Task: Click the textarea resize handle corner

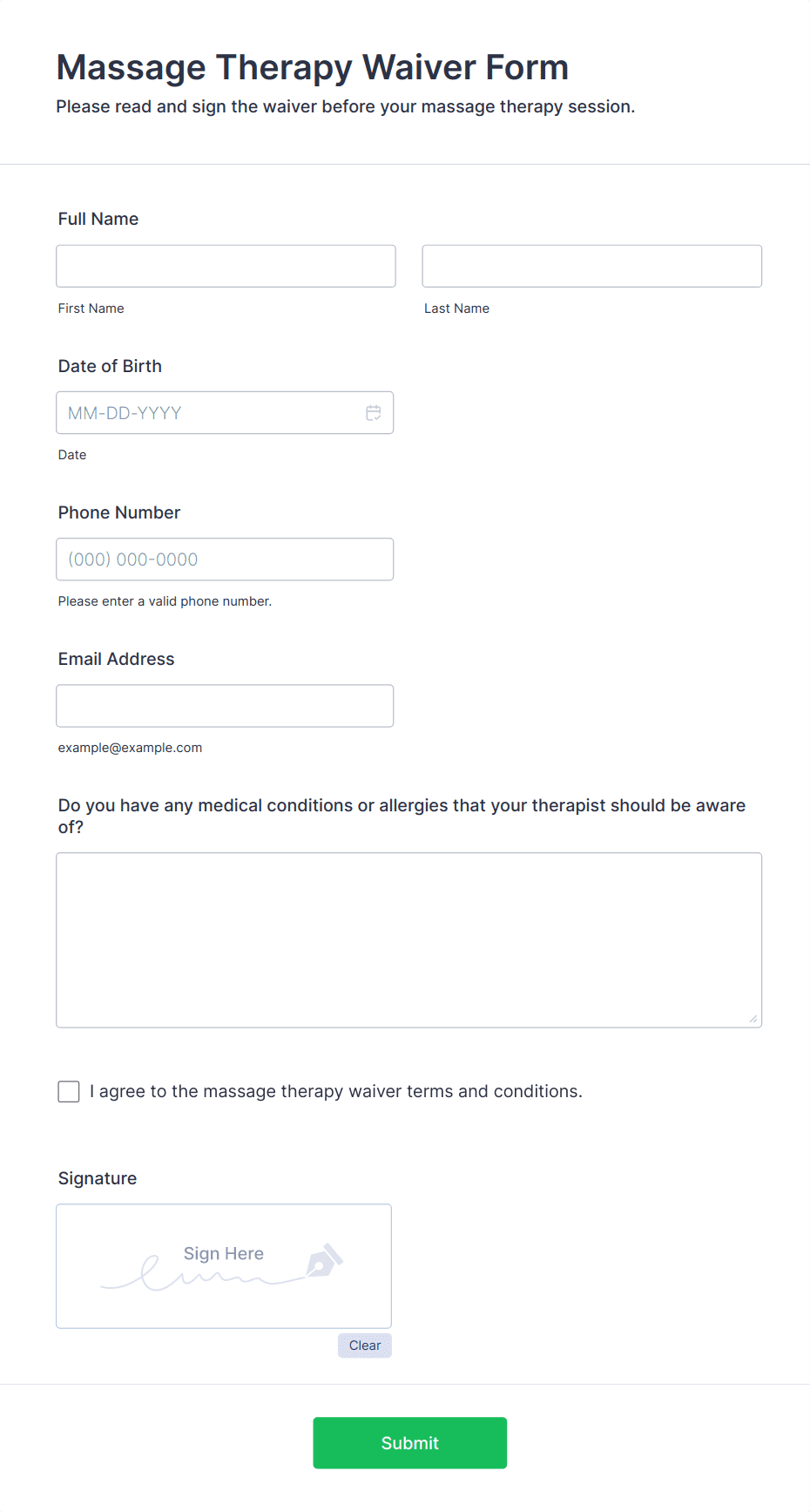Action: [x=753, y=1019]
